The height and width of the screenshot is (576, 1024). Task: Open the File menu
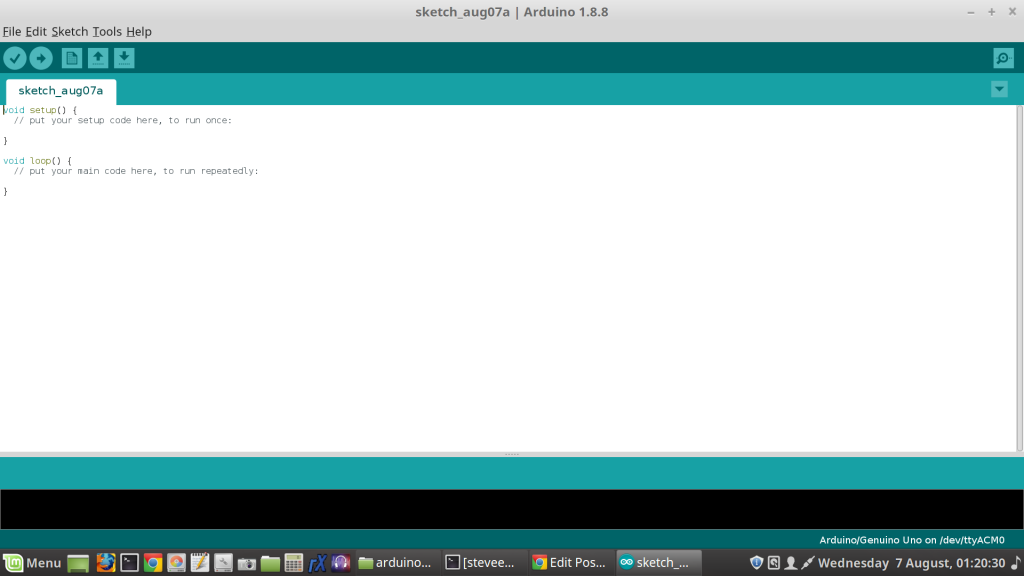[12, 31]
